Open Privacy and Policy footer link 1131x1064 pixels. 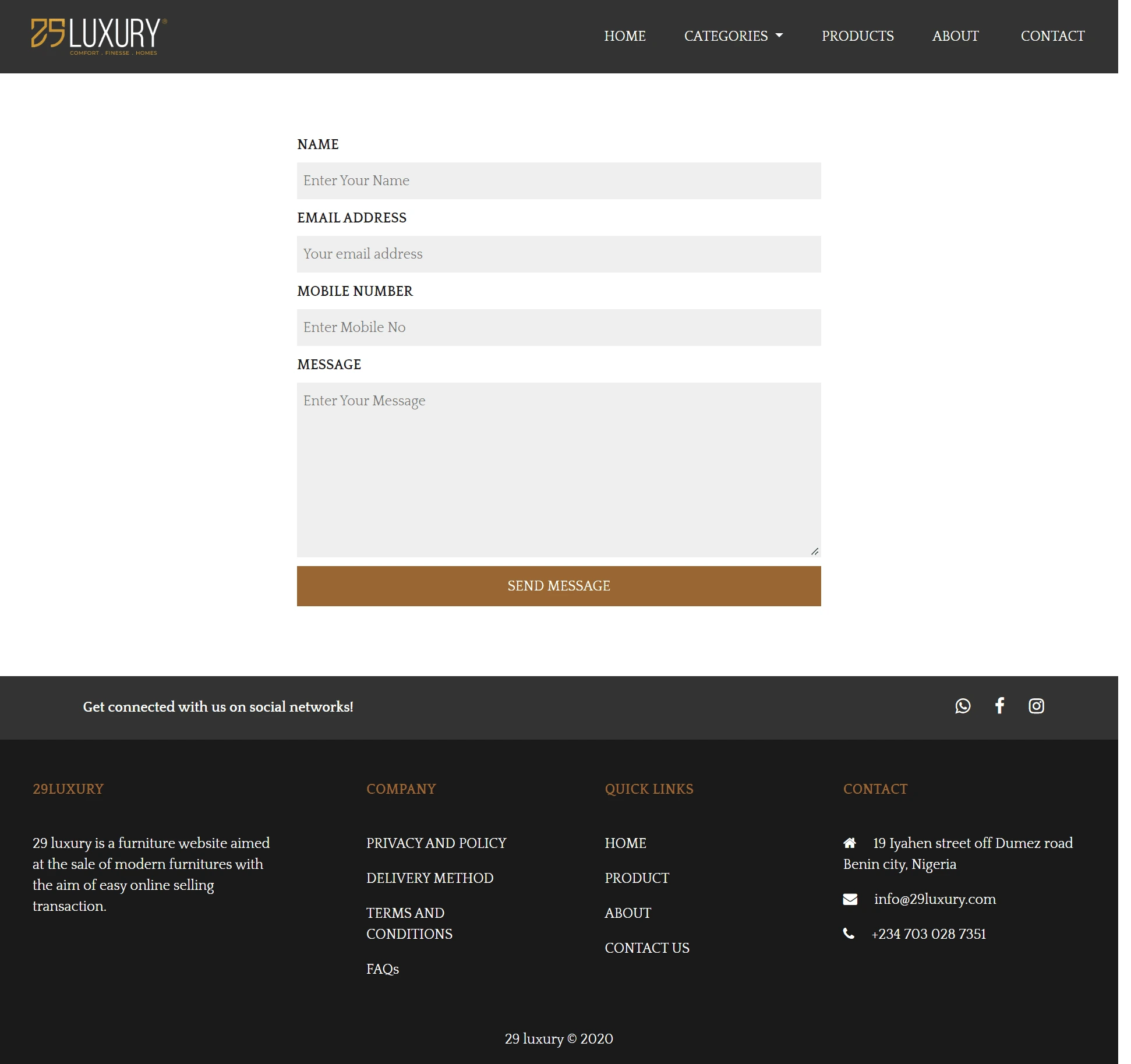436,843
